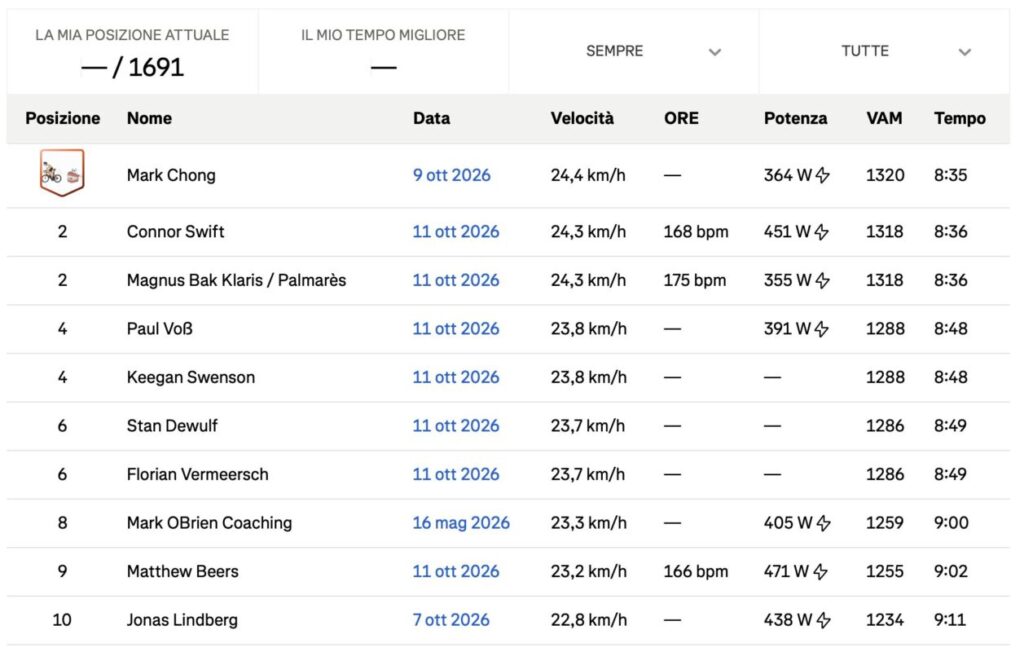Select the name Paul Voß
This screenshot has width=1024, height=652.
160,329
